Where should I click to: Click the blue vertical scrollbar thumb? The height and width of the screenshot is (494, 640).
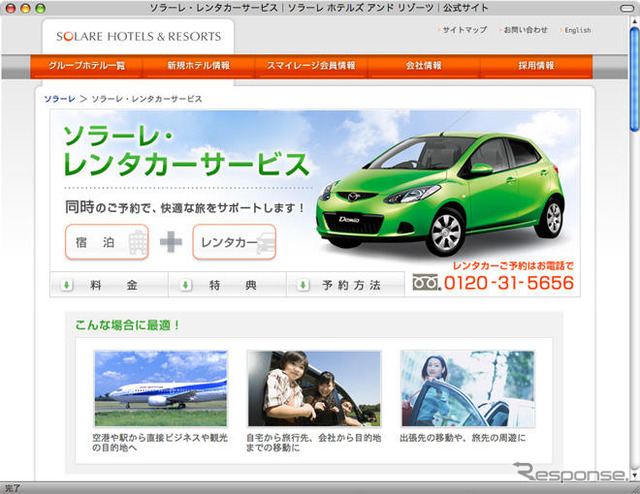point(634,80)
